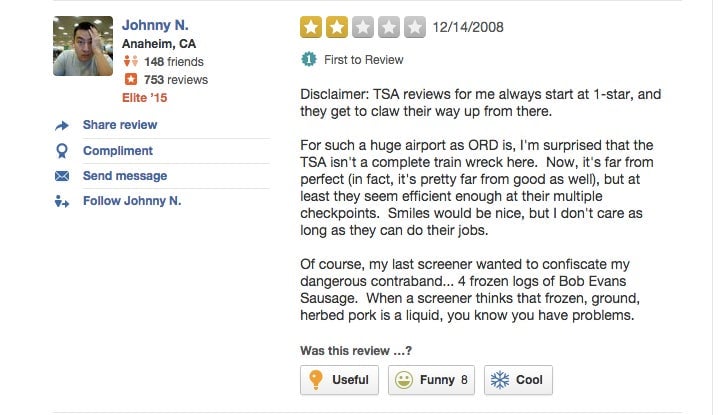Click the lightbulb icon on Useful
The height and width of the screenshot is (415, 718).
[316, 380]
